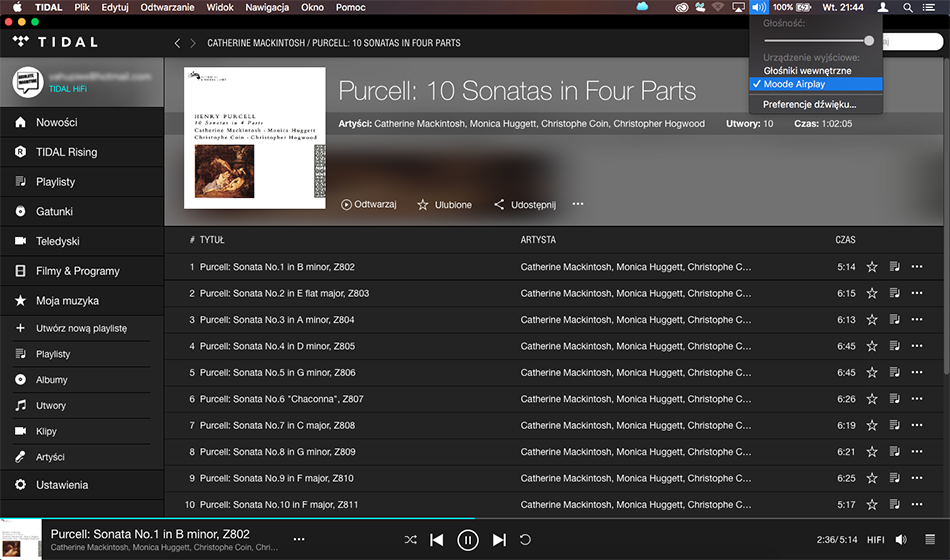Favorite Sonata No.3 in A minor
The height and width of the screenshot is (560, 950).
[872, 319]
